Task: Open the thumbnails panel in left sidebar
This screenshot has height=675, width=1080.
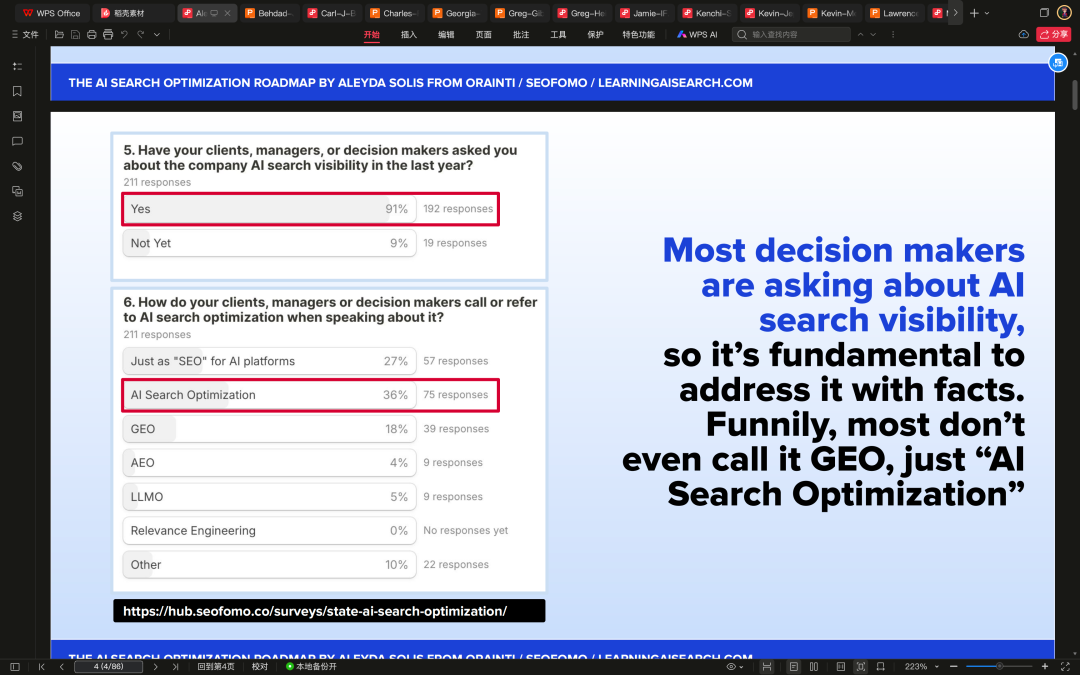Action: (x=18, y=116)
